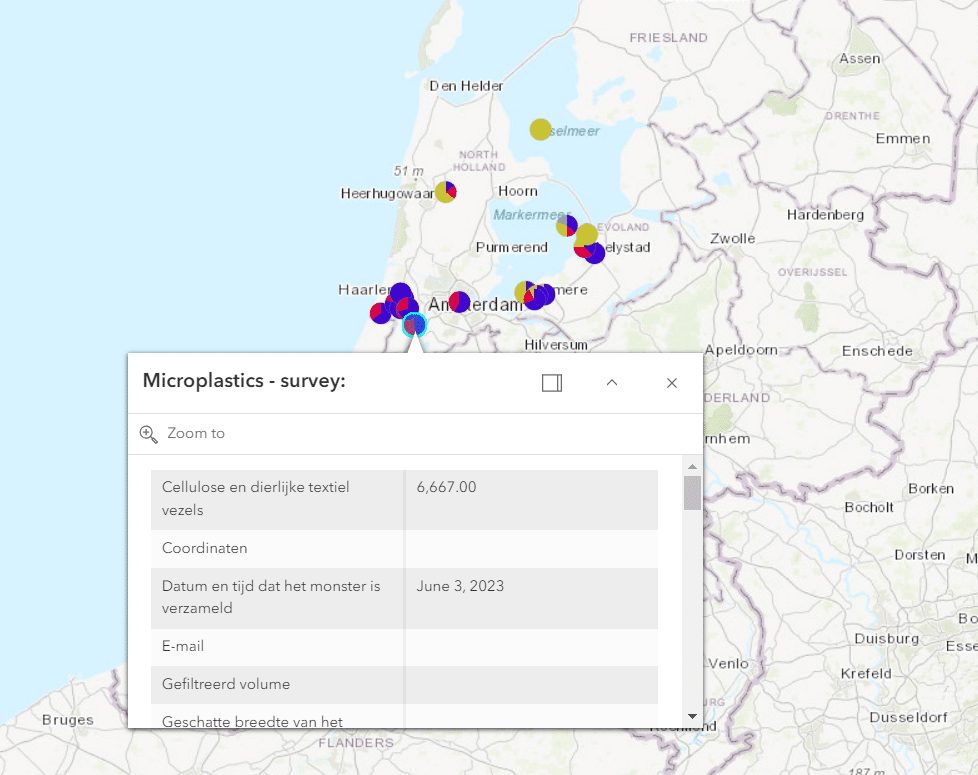Viewport: 978px width, 775px height.
Task: Click the Den Helder label on map
Action: point(466,86)
